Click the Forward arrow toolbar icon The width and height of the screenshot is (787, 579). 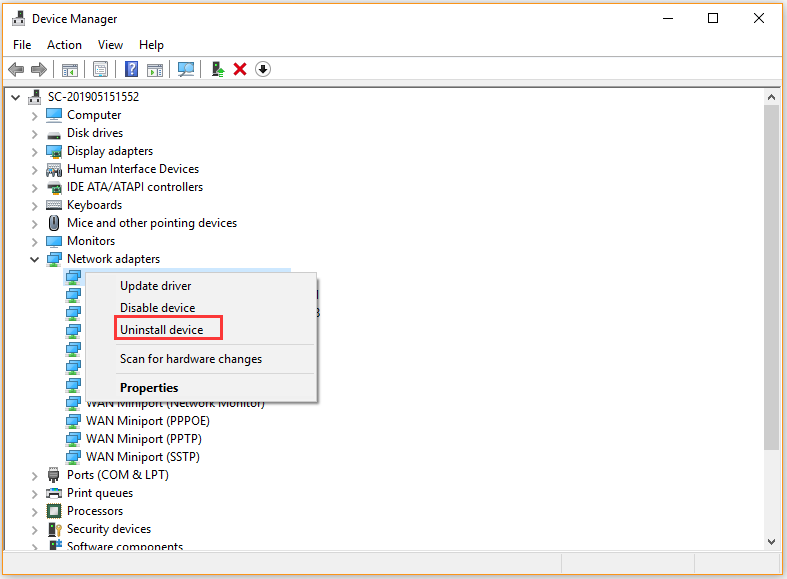tap(39, 69)
